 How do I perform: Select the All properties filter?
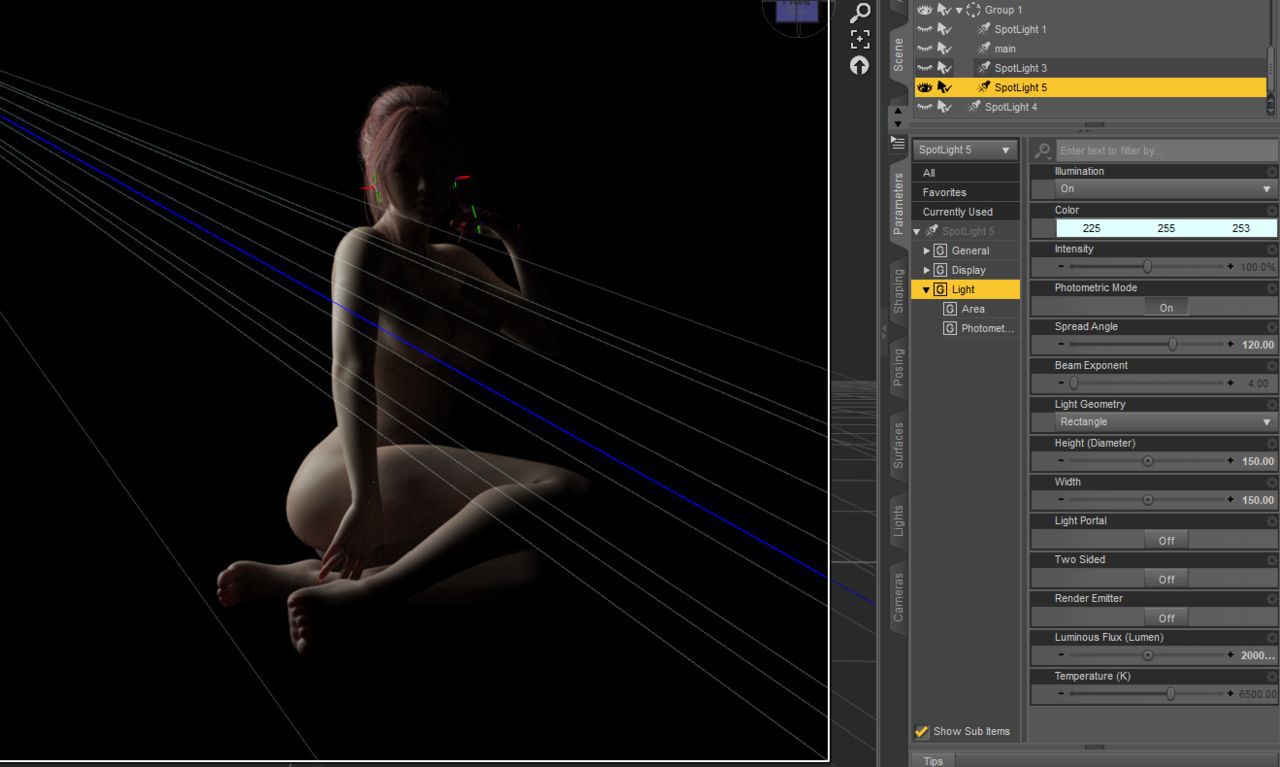point(966,173)
